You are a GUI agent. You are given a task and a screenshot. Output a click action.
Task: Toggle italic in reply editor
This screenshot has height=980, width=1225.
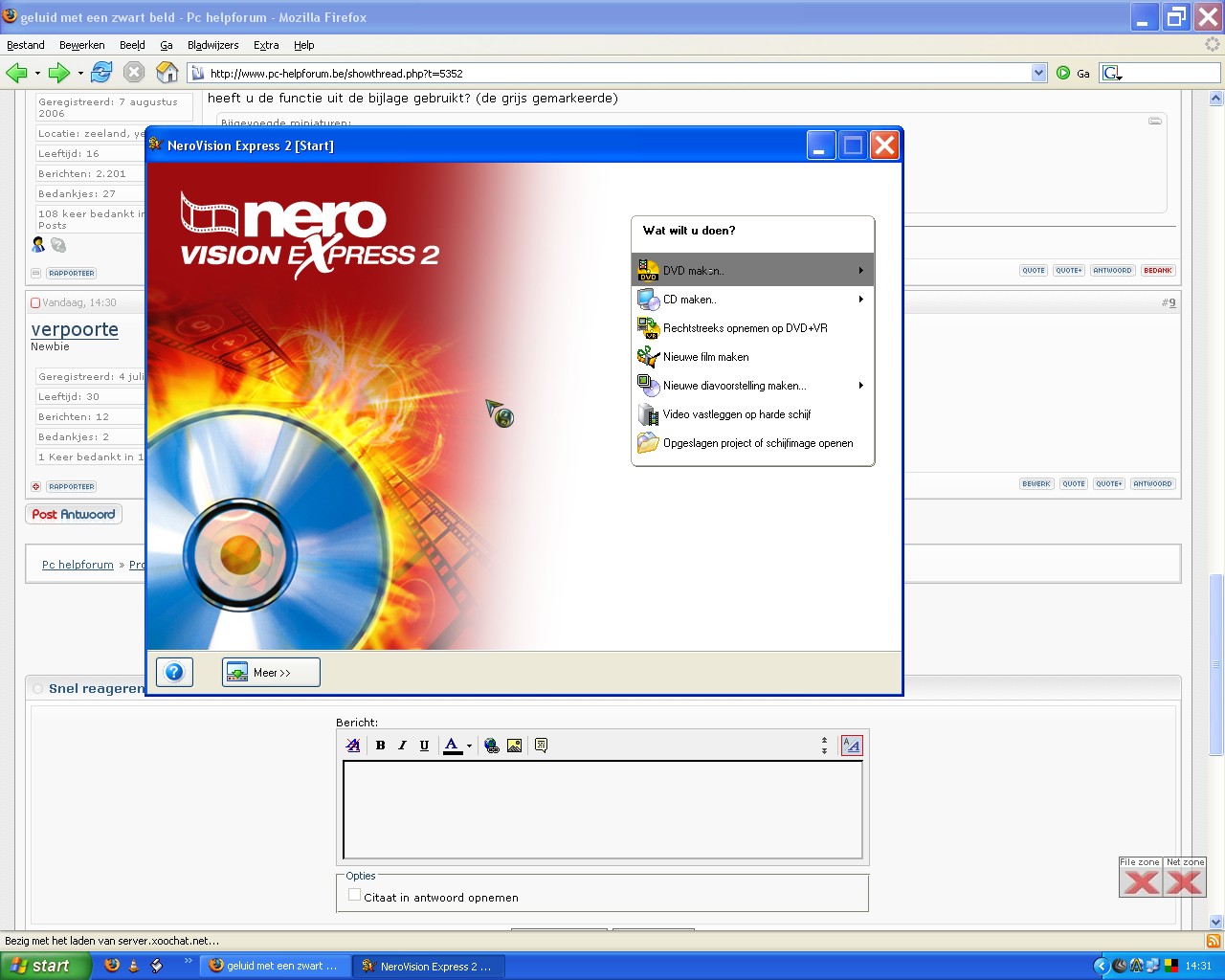point(402,746)
